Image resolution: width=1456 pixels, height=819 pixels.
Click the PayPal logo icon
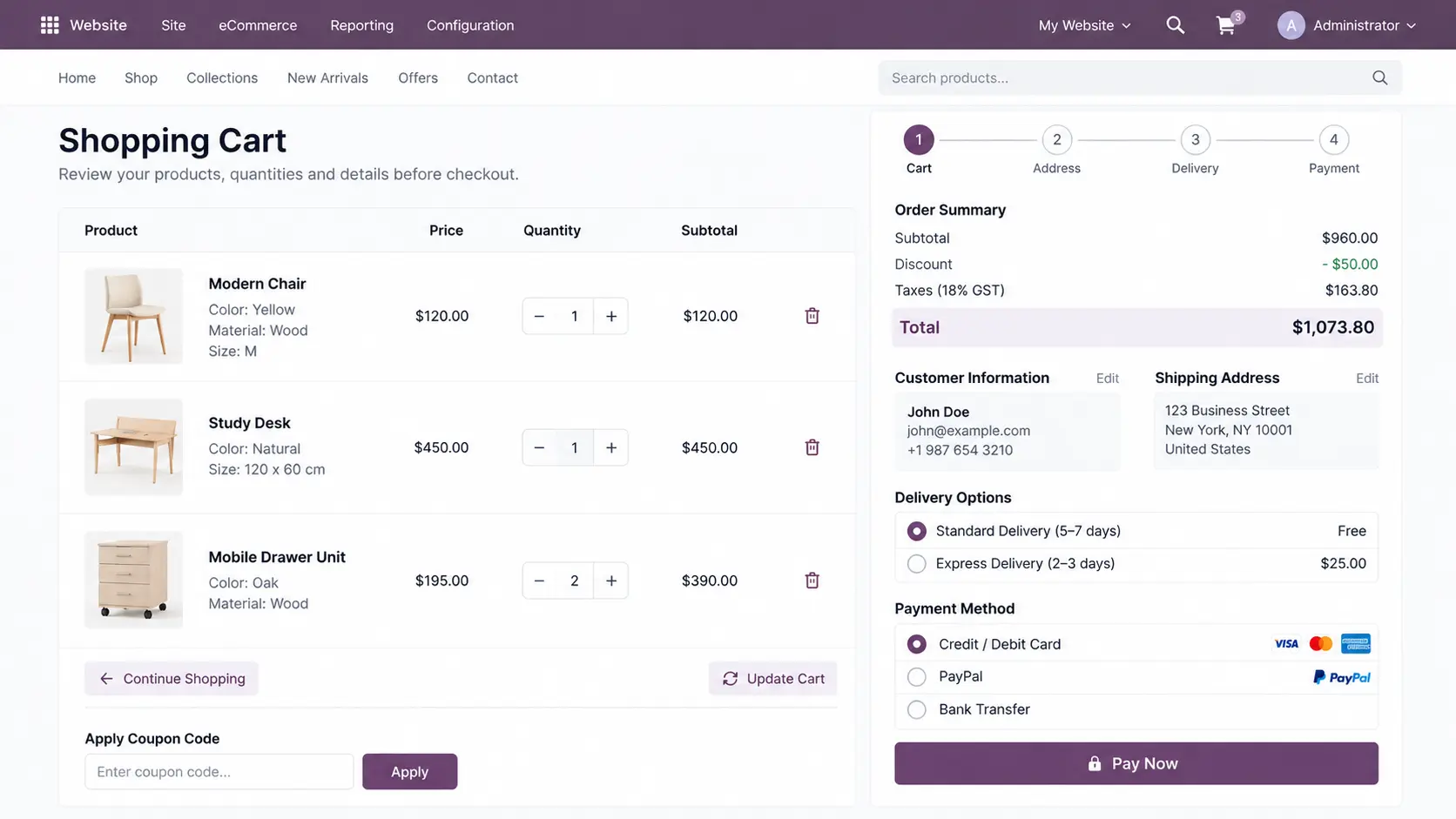1341,677
